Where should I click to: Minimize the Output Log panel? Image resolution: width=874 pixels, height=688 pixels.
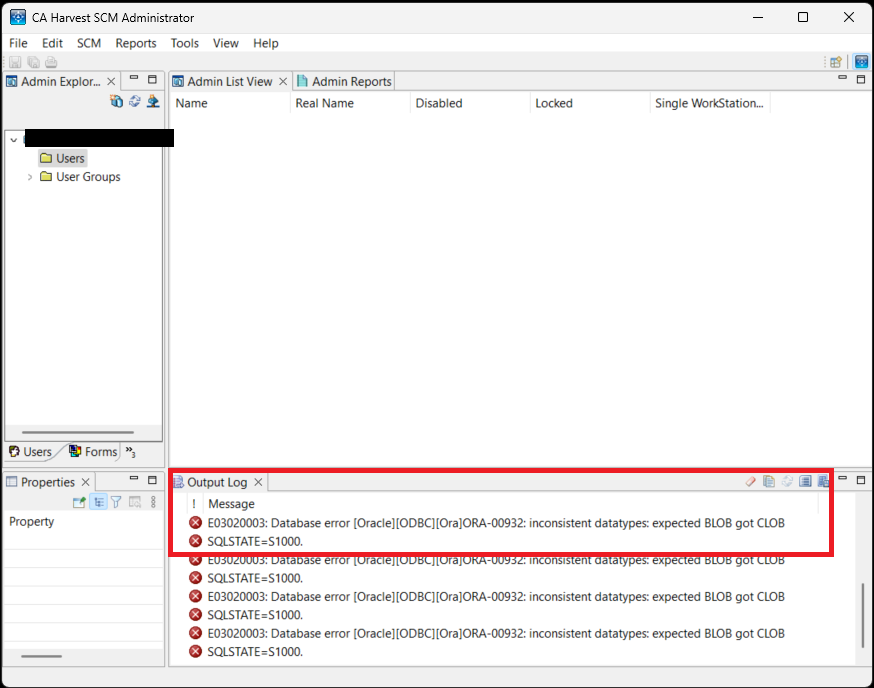[x=842, y=481]
